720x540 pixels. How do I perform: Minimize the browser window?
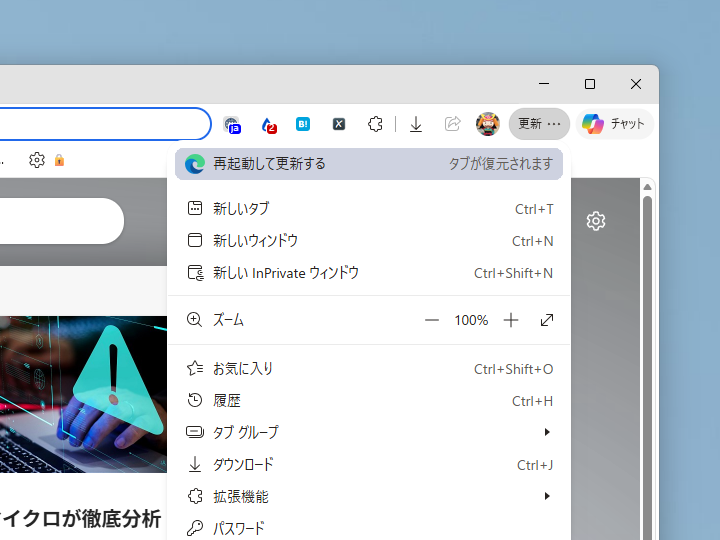pos(544,84)
